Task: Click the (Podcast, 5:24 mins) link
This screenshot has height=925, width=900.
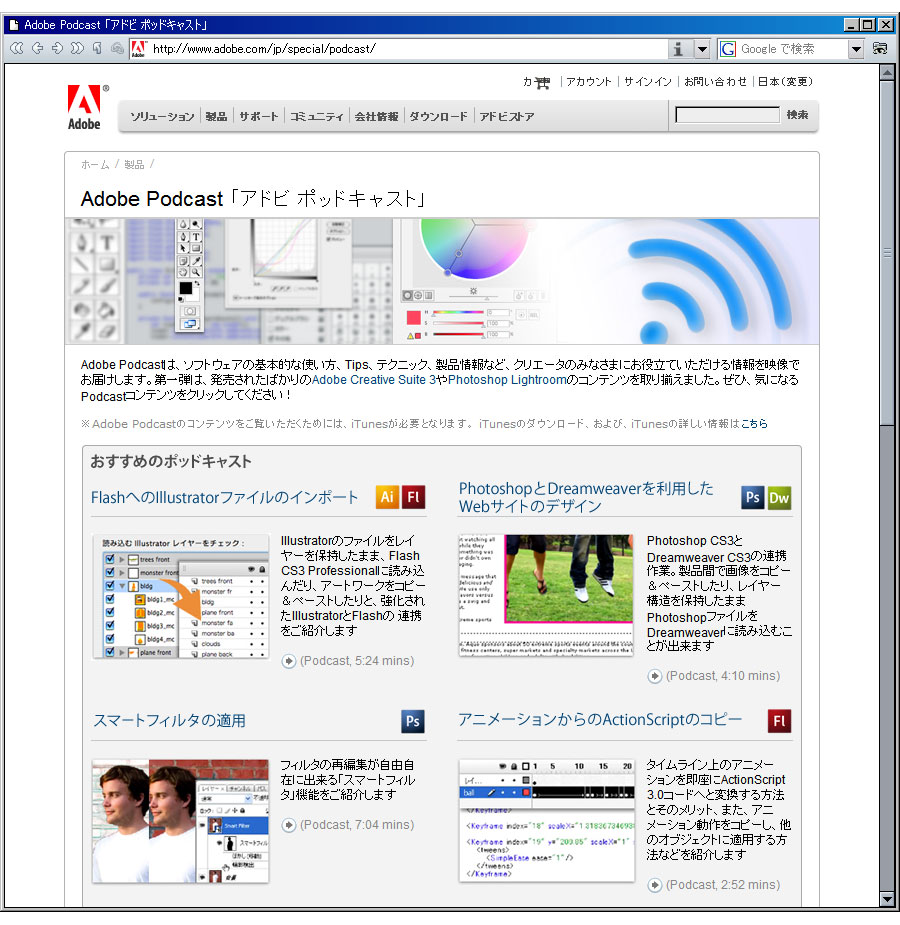Action: coord(357,661)
